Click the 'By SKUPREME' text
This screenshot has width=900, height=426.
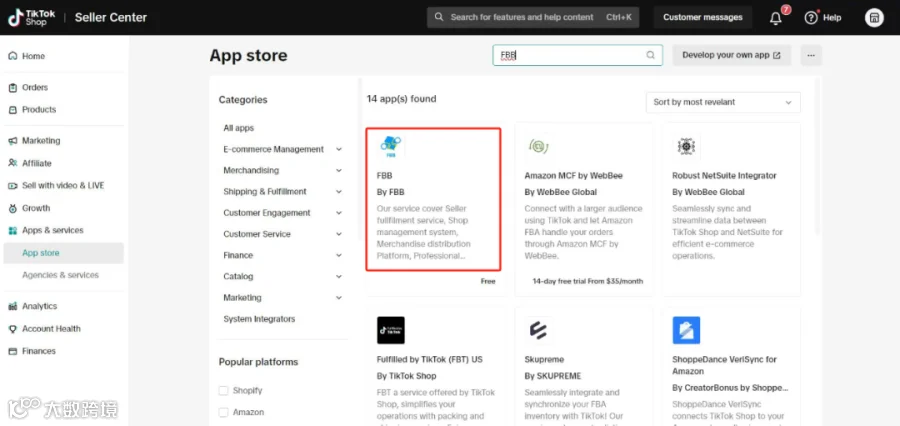tap(553, 376)
